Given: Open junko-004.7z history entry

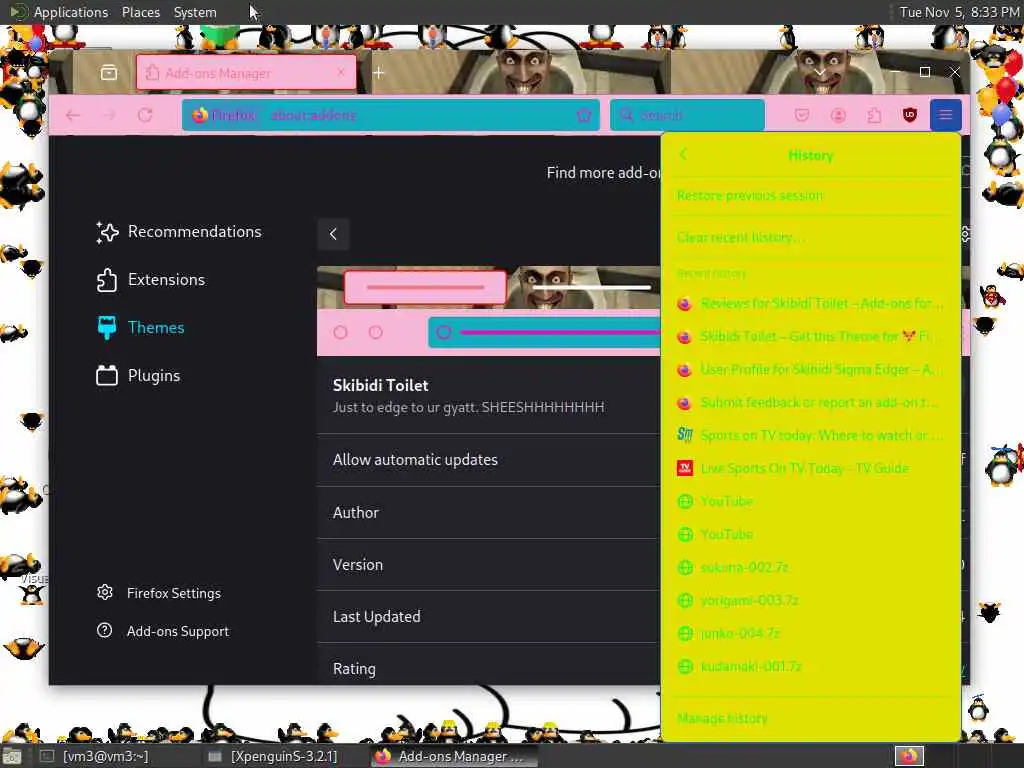Looking at the screenshot, I should click(x=810, y=633).
